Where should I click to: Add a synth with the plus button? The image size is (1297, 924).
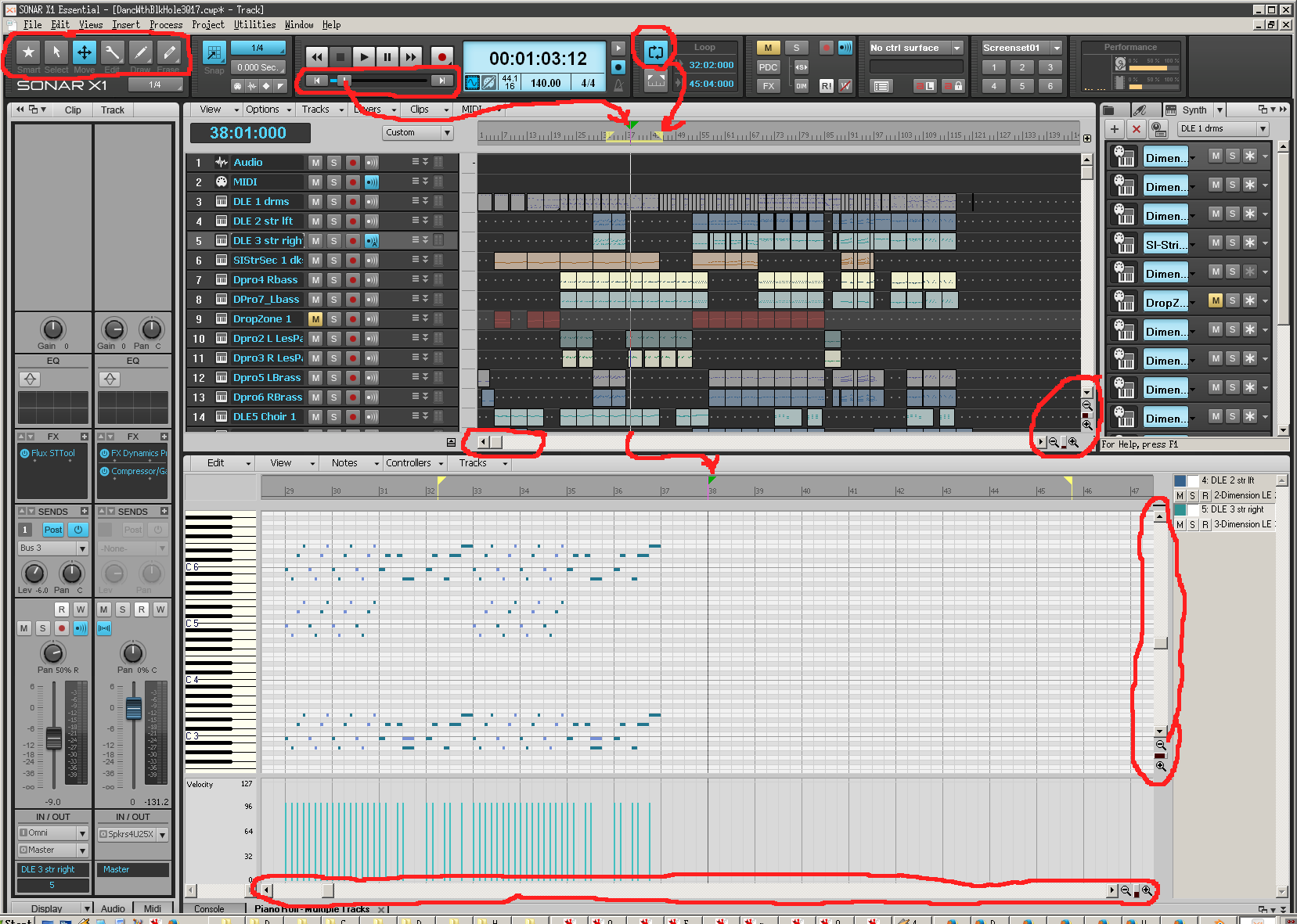1115,129
